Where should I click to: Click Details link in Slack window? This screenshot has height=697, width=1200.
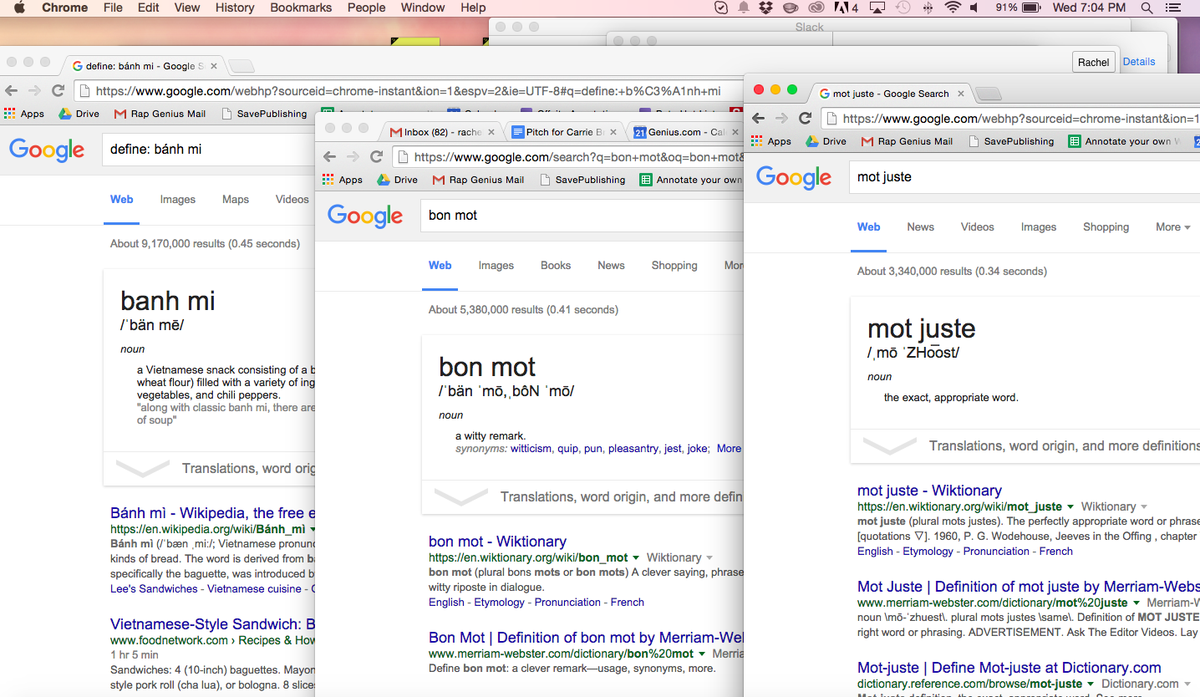pyautogui.click(x=1139, y=62)
